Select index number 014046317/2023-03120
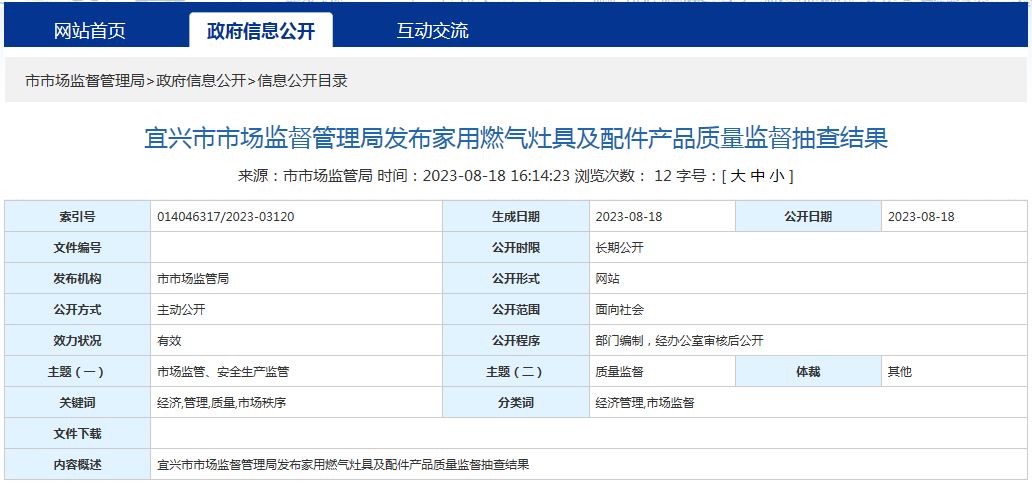1032x487 pixels. pyautogui.click(x=226, y=217)
